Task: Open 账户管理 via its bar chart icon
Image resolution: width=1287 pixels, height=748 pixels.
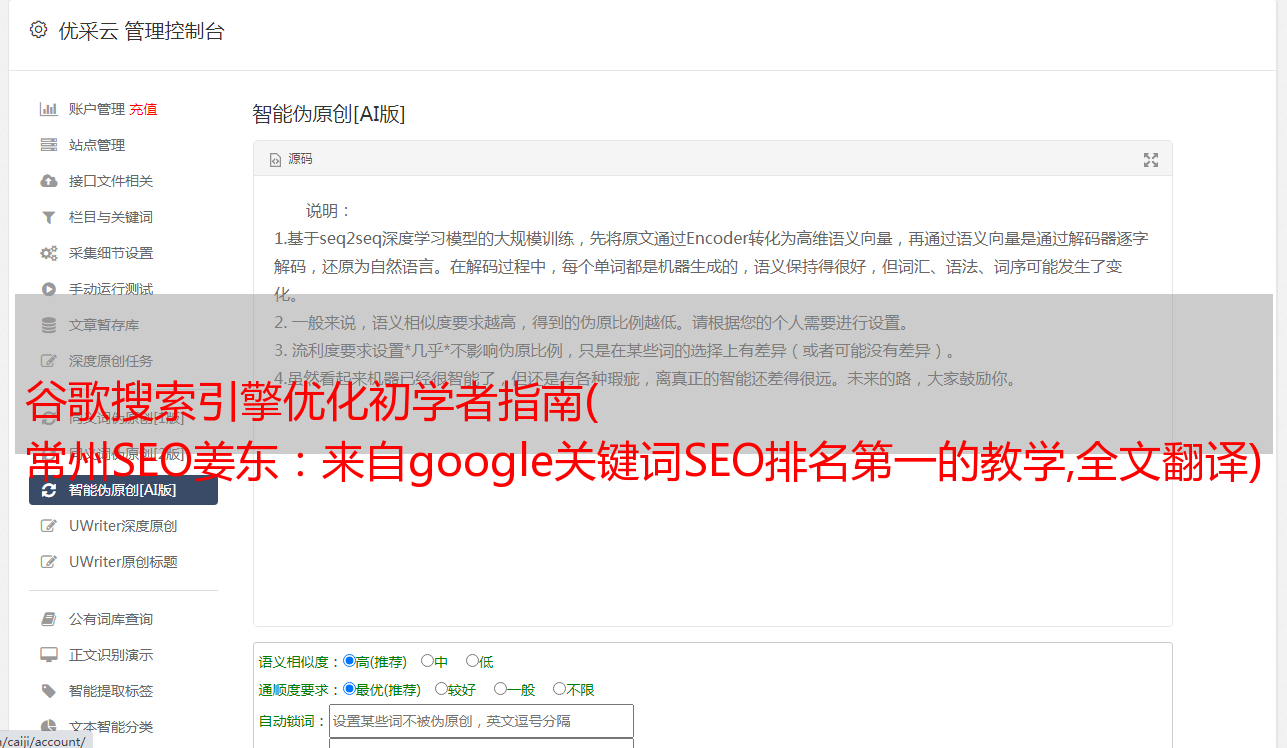Action: [x=48, y=109]
